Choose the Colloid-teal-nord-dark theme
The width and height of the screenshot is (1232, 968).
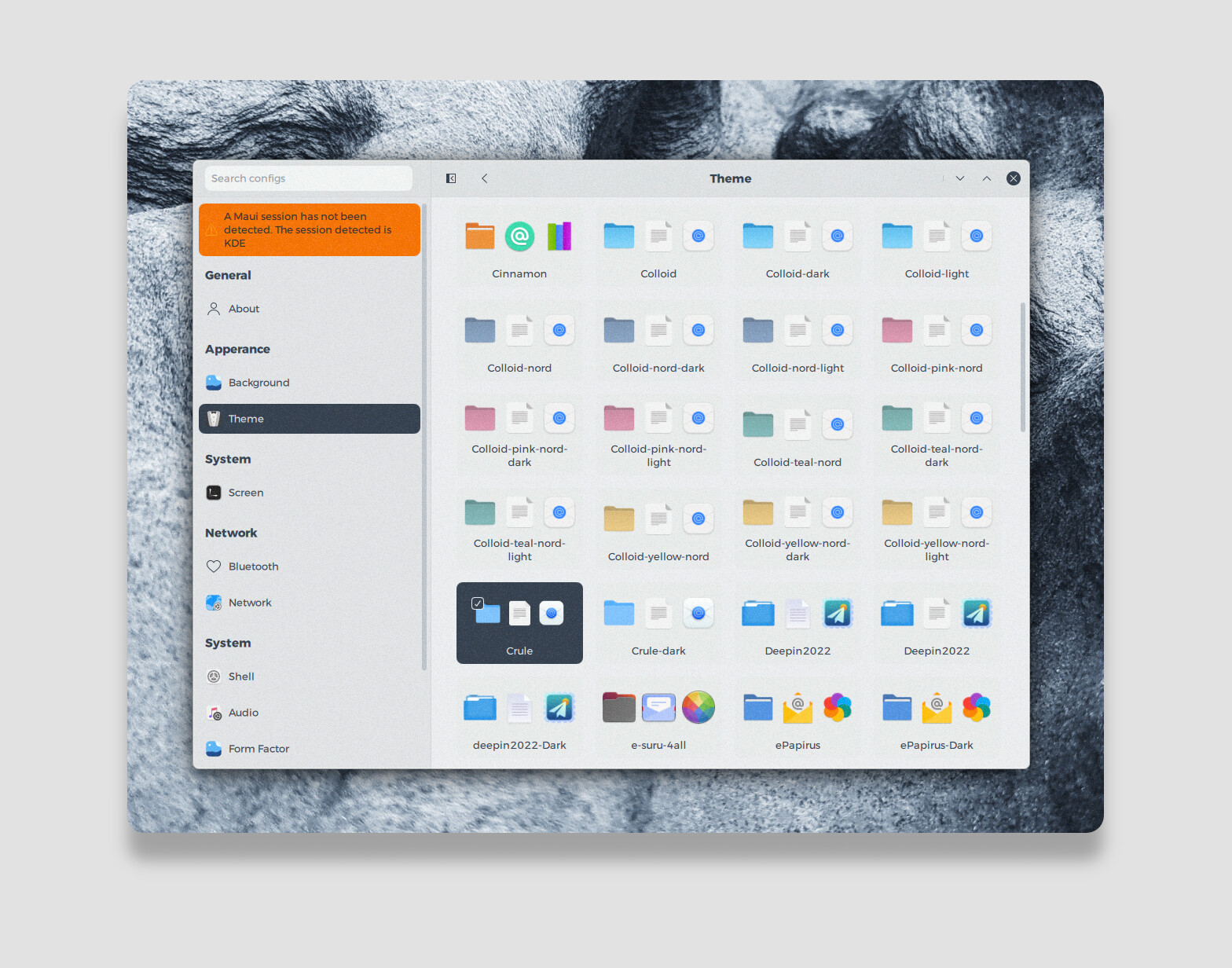(937, 434)
